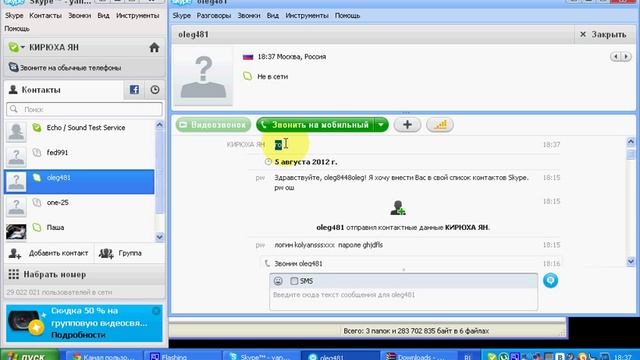Click add-contact icon in conversation history
The width and height of the screenshot is (640, 360).
(398, 208)
